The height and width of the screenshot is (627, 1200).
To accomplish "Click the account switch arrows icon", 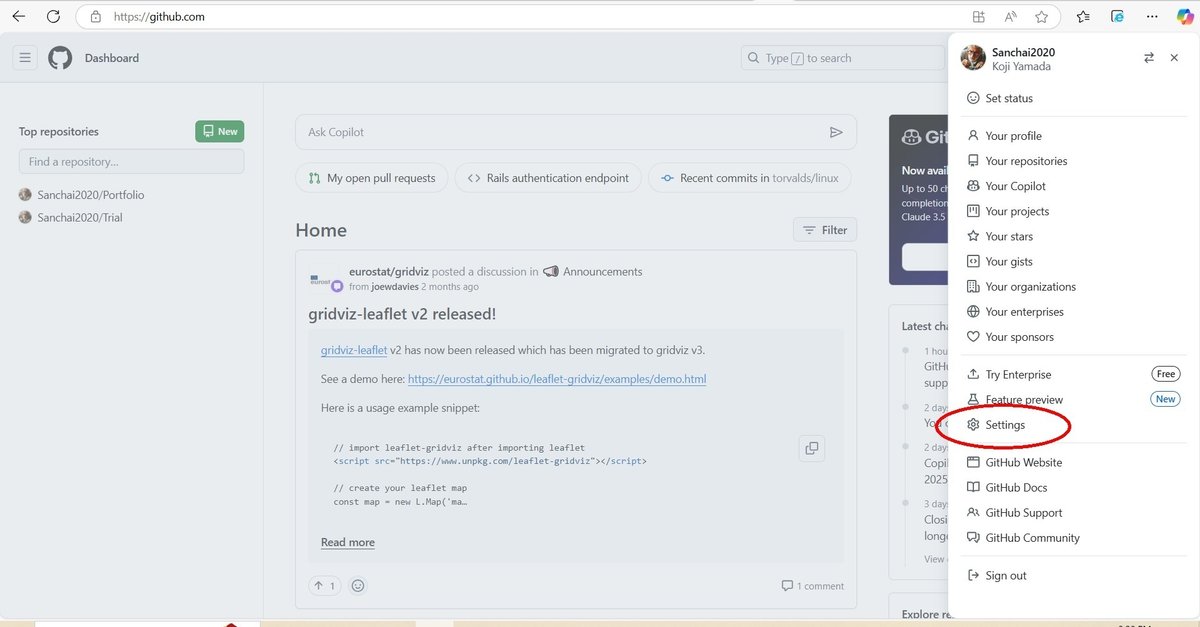I will coord(1149,58).
